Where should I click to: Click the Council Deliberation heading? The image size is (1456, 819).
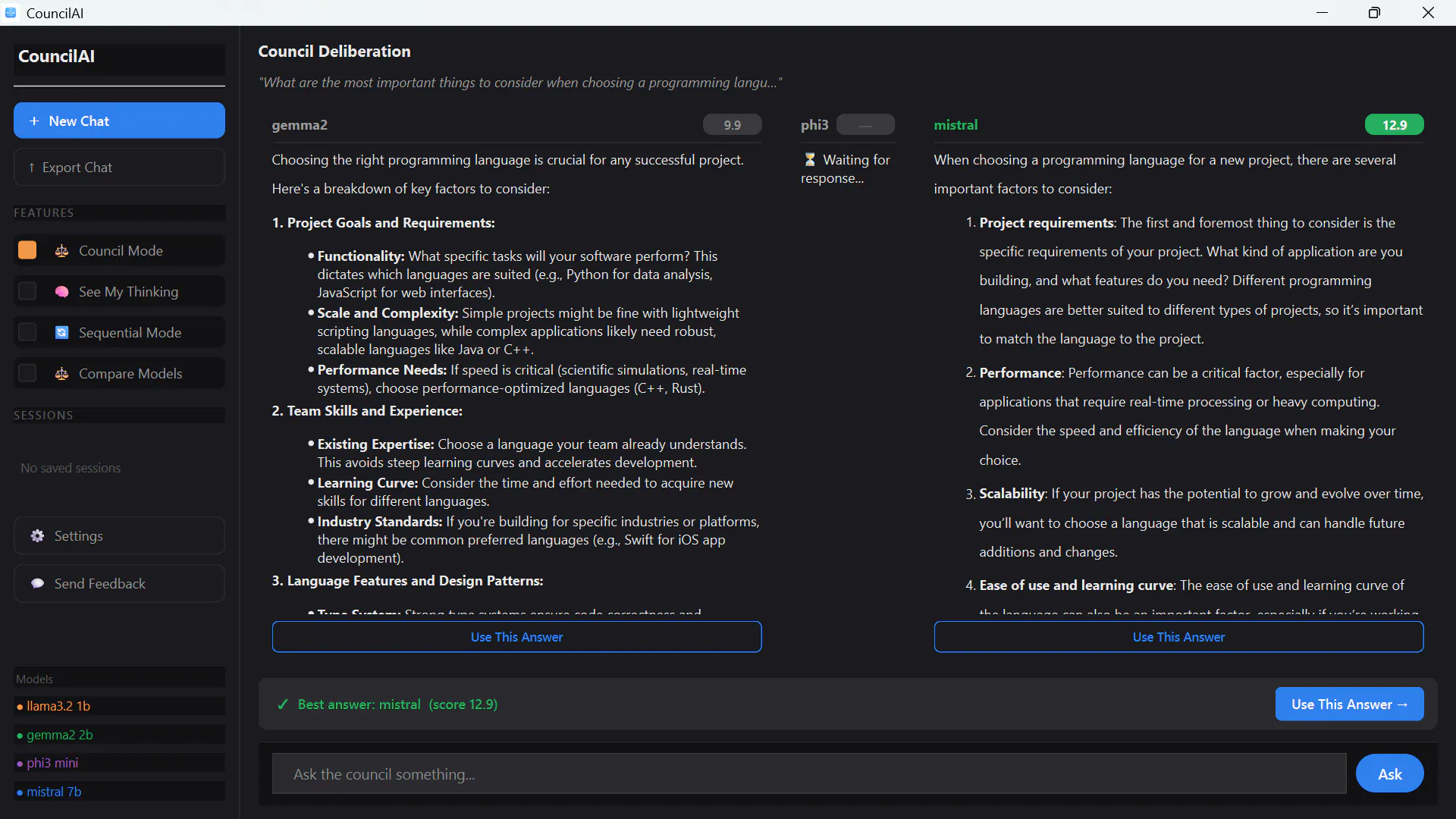click(x=334, y=52)
